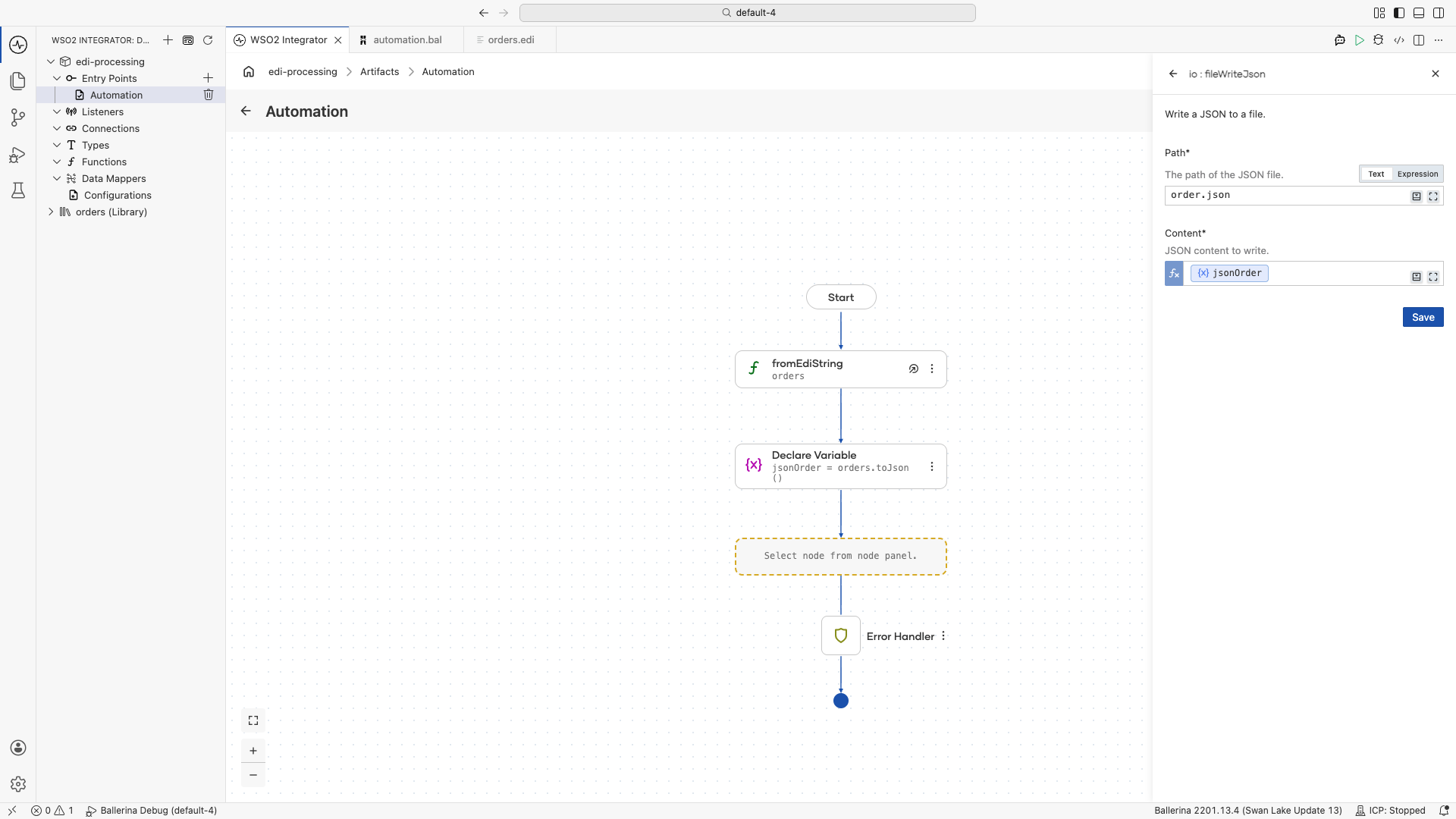Open the fromEdiString node options menu
Viewport: 1456px width, 819px height.
click(x=932, y=369)
